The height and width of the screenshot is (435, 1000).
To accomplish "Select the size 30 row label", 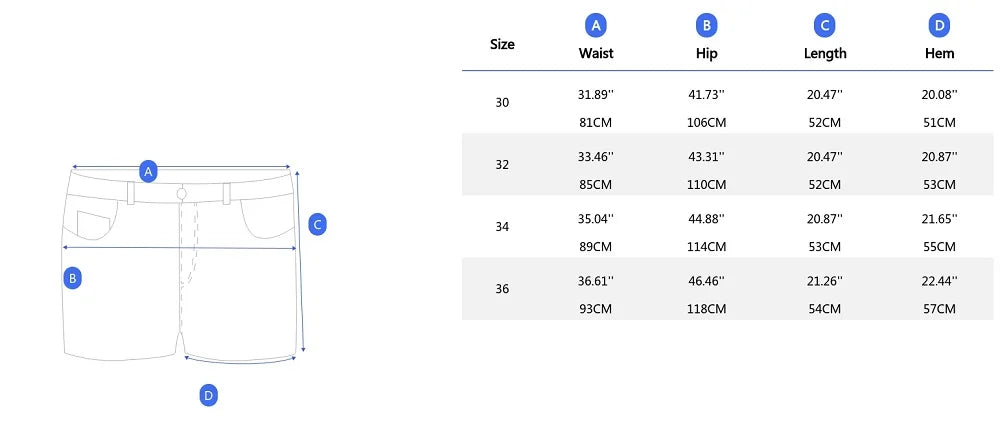I will [502, 103].
